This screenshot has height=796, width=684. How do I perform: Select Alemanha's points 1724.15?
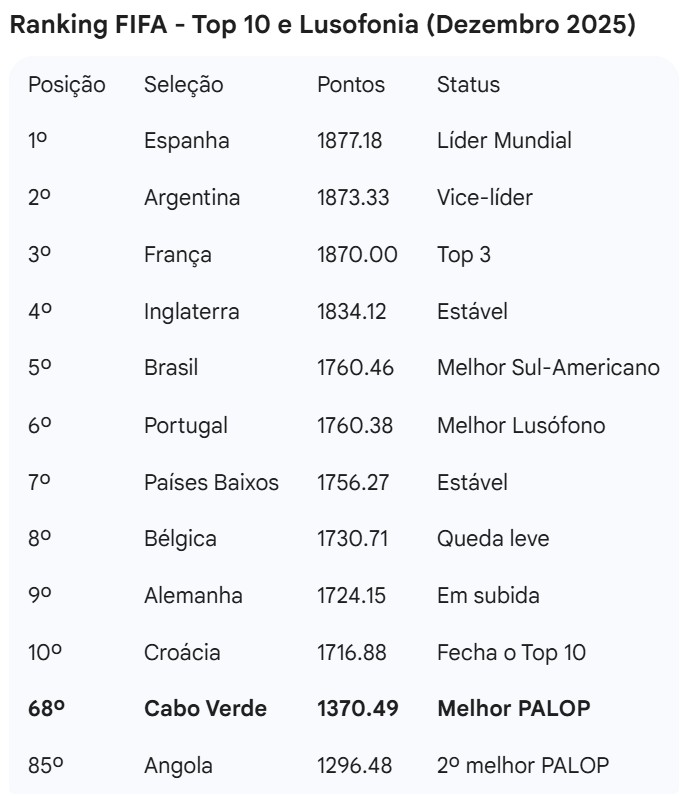coord(351,596)
